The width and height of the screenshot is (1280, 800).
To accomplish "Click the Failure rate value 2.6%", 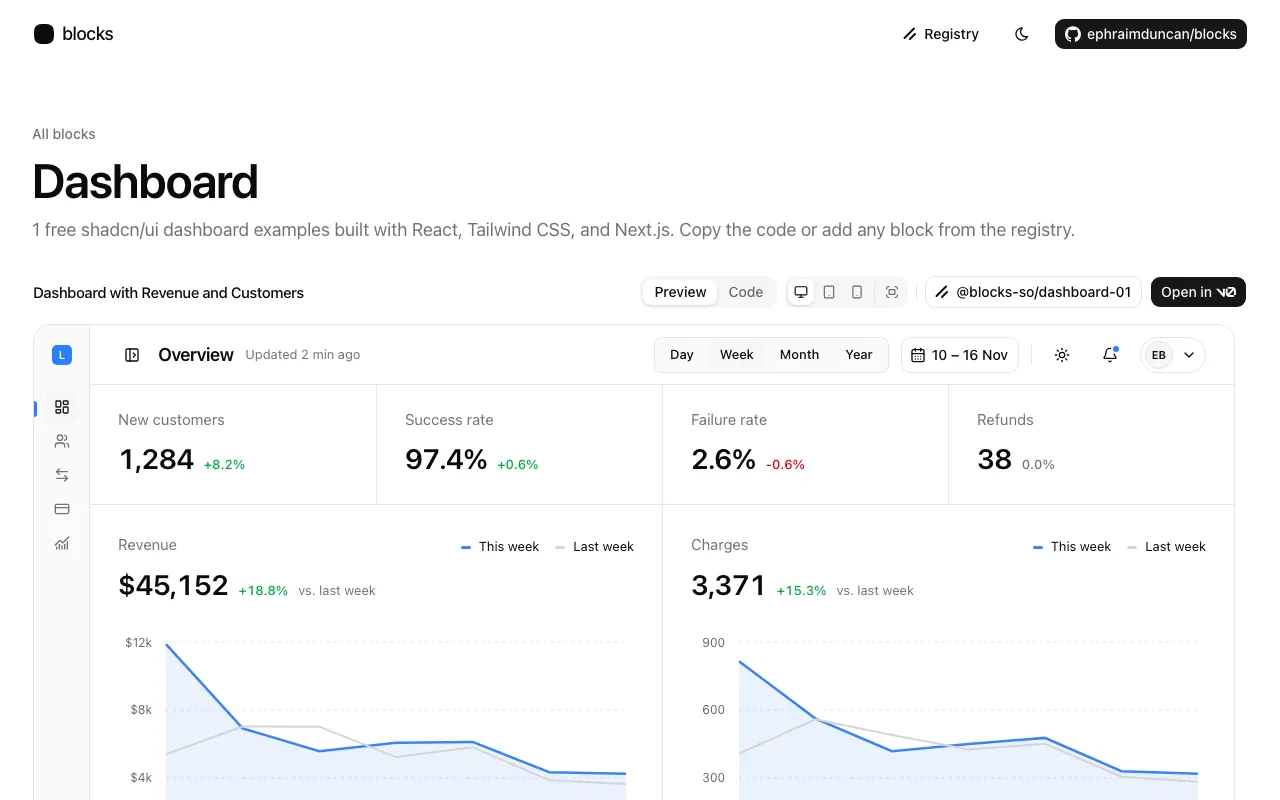I will point(724,459).
